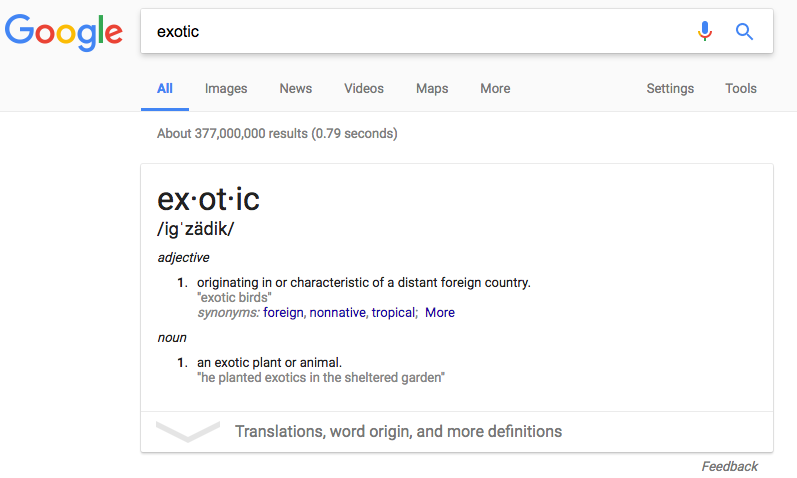The width and height of the screenshot is (797, 478).
Task: Open Translations, word origin, and more definitions
Action: 398,431
